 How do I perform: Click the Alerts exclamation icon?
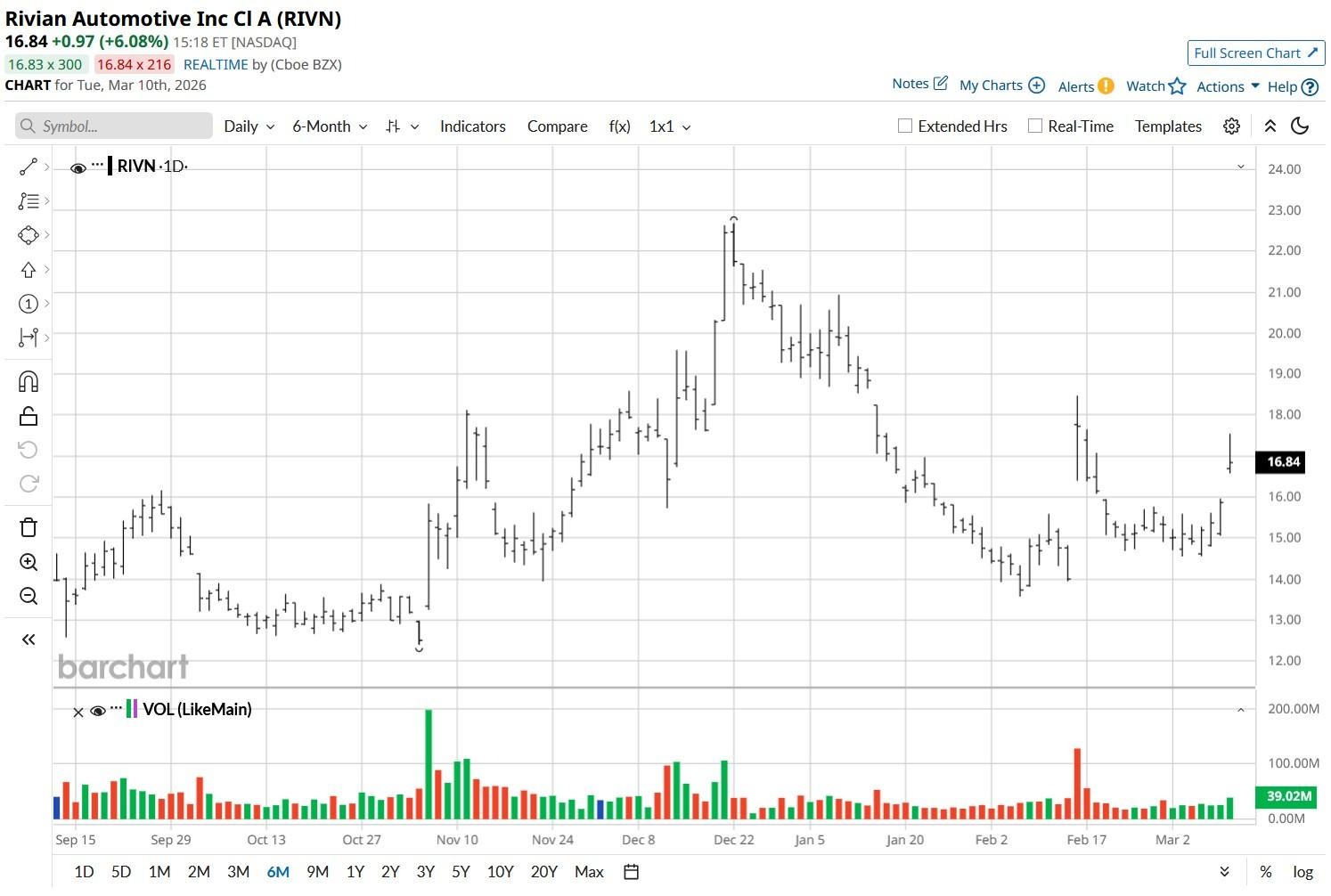tap(1106, 86)
